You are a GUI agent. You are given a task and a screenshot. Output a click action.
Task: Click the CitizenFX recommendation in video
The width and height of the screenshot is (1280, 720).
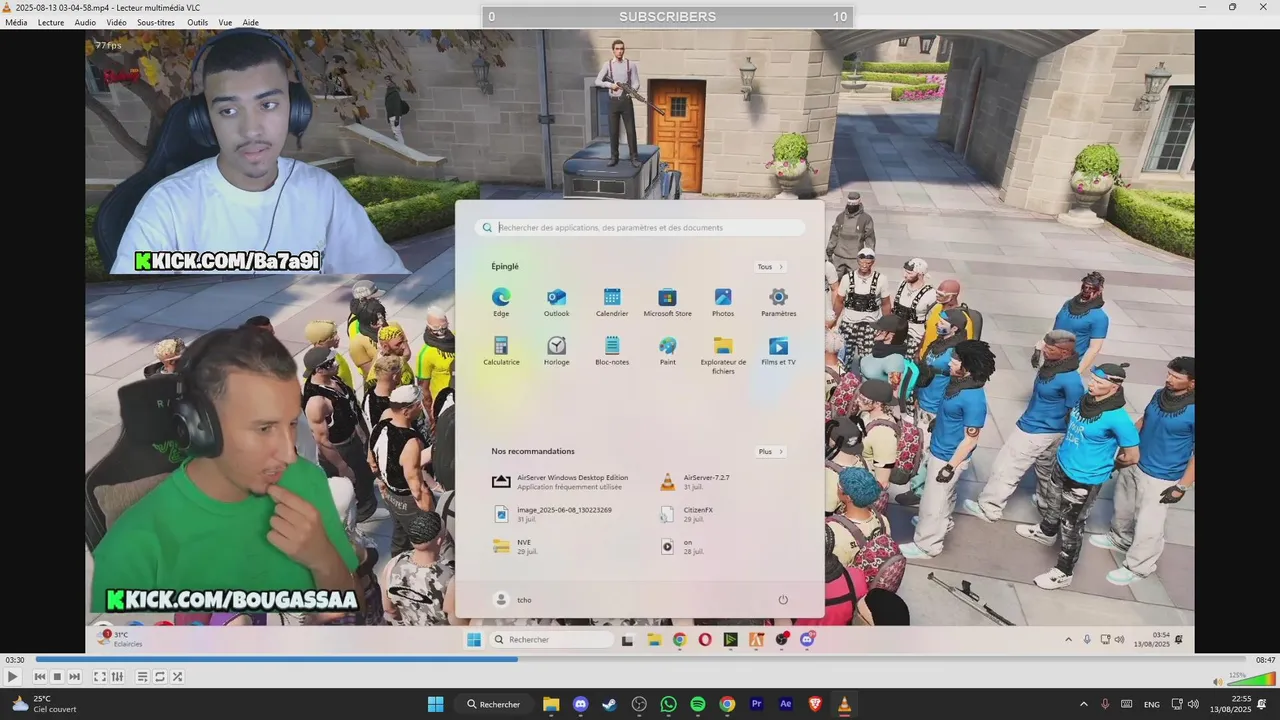pyautogui.click(x=688, y=514)
